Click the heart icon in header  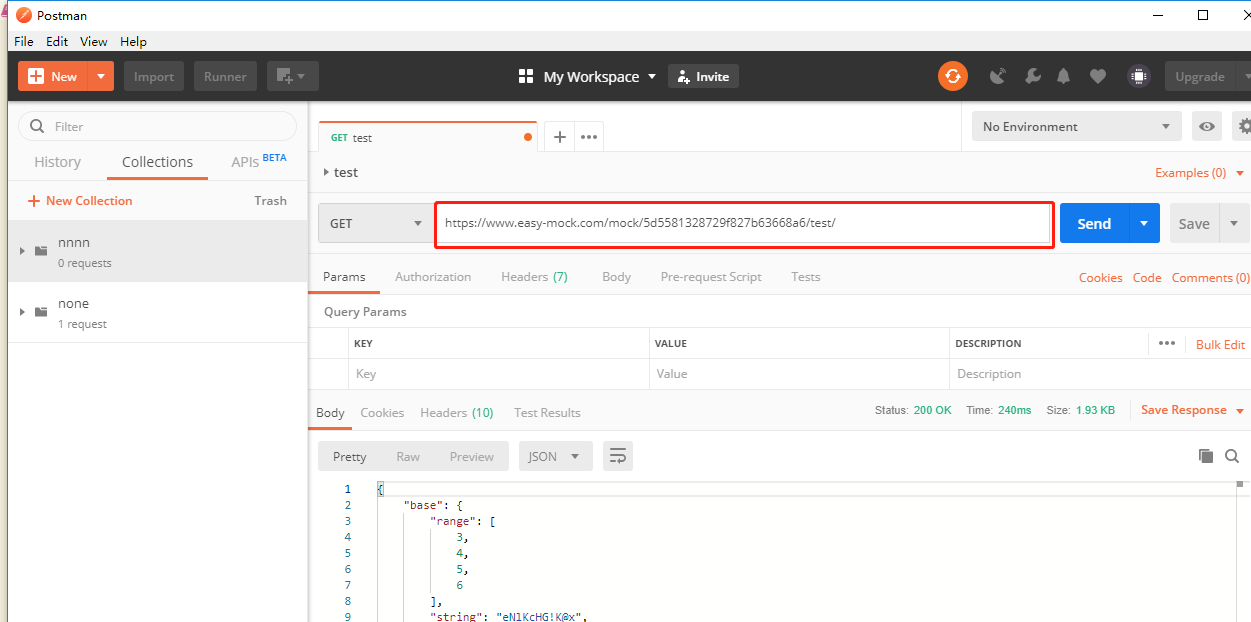pos(1098,76)
